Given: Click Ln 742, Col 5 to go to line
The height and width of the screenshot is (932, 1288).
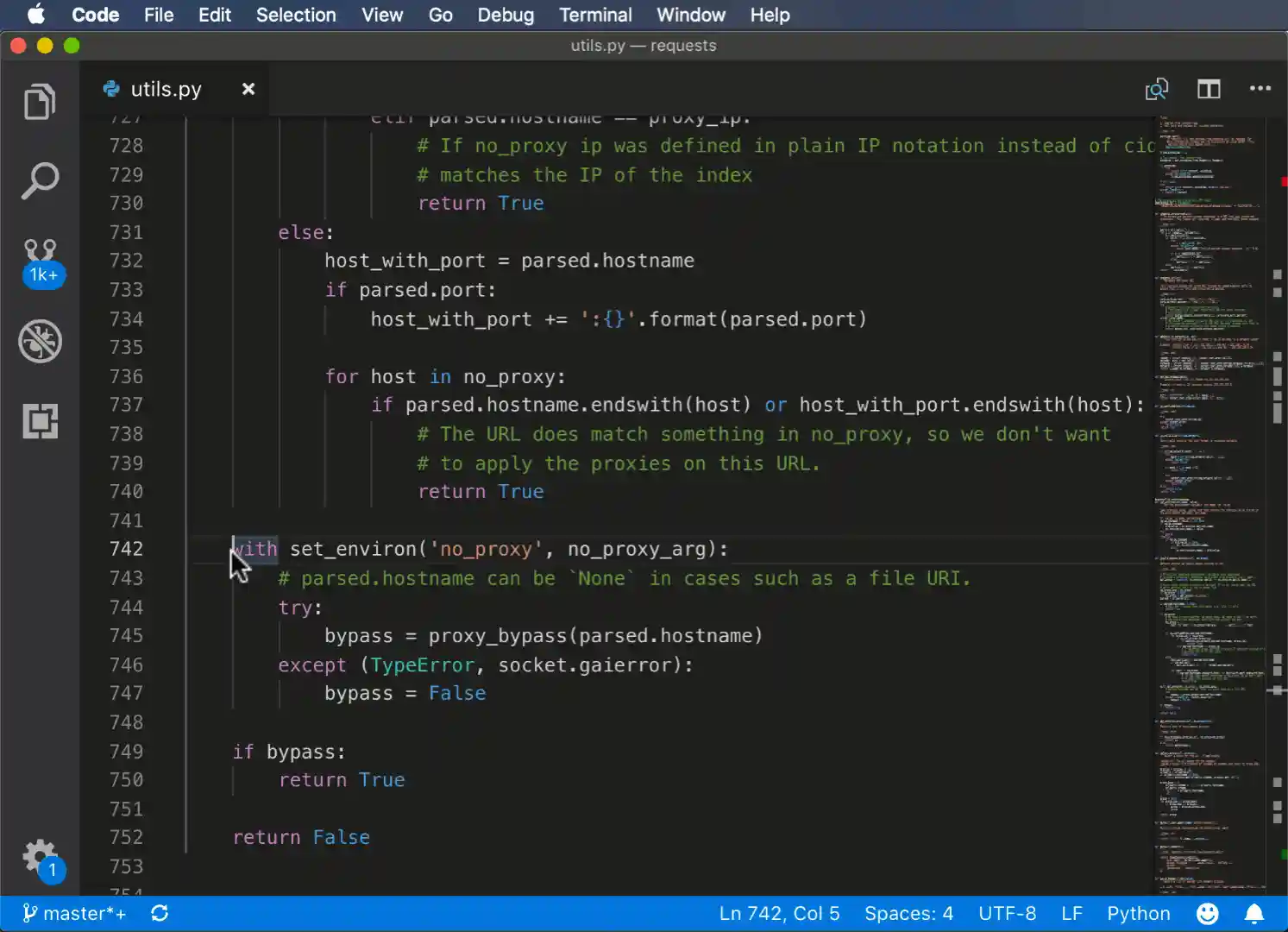Looking at the screenshot, I should coord(779,912).
